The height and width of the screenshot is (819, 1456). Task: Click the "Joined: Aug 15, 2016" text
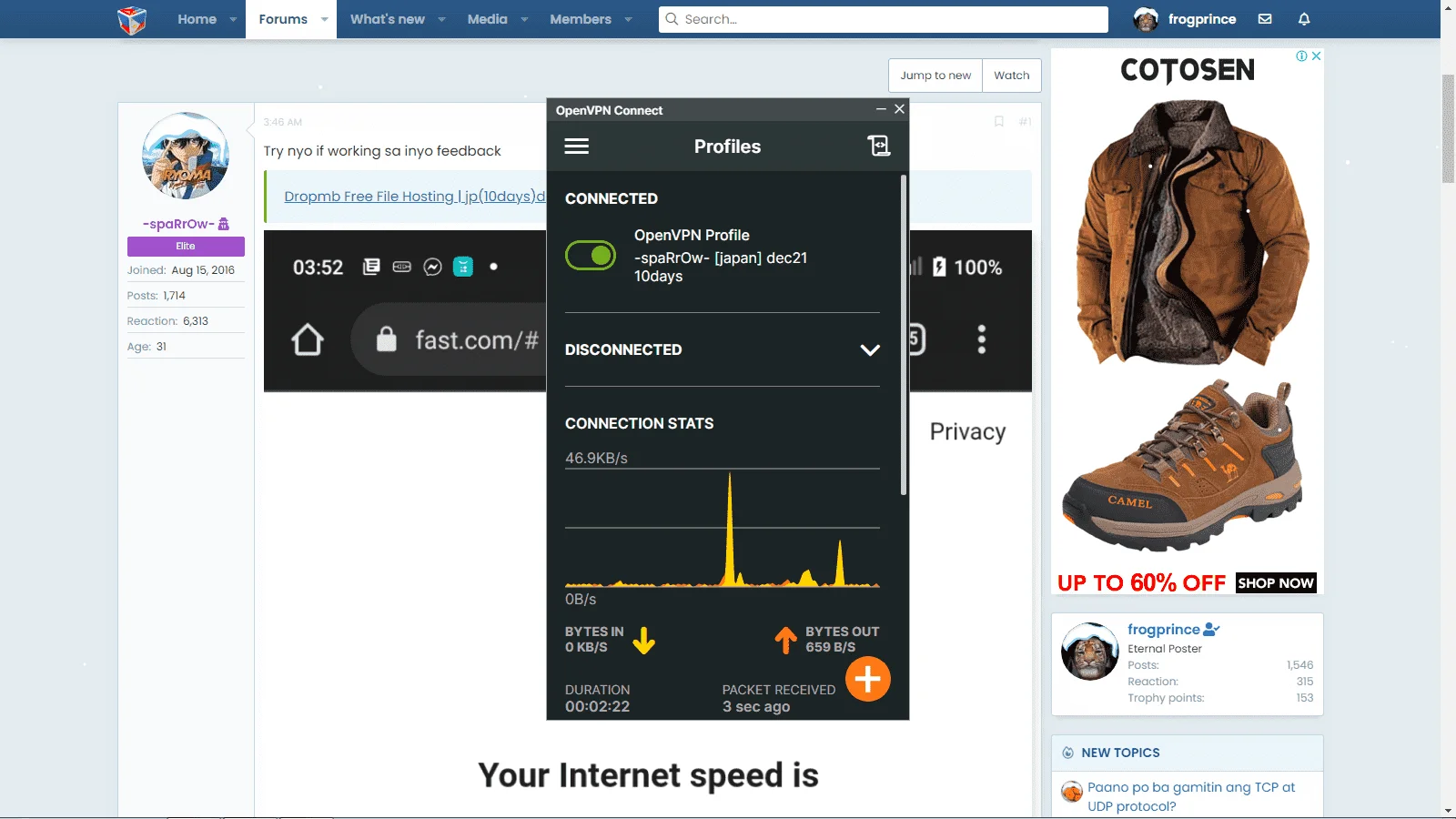(x=181, y=270)
